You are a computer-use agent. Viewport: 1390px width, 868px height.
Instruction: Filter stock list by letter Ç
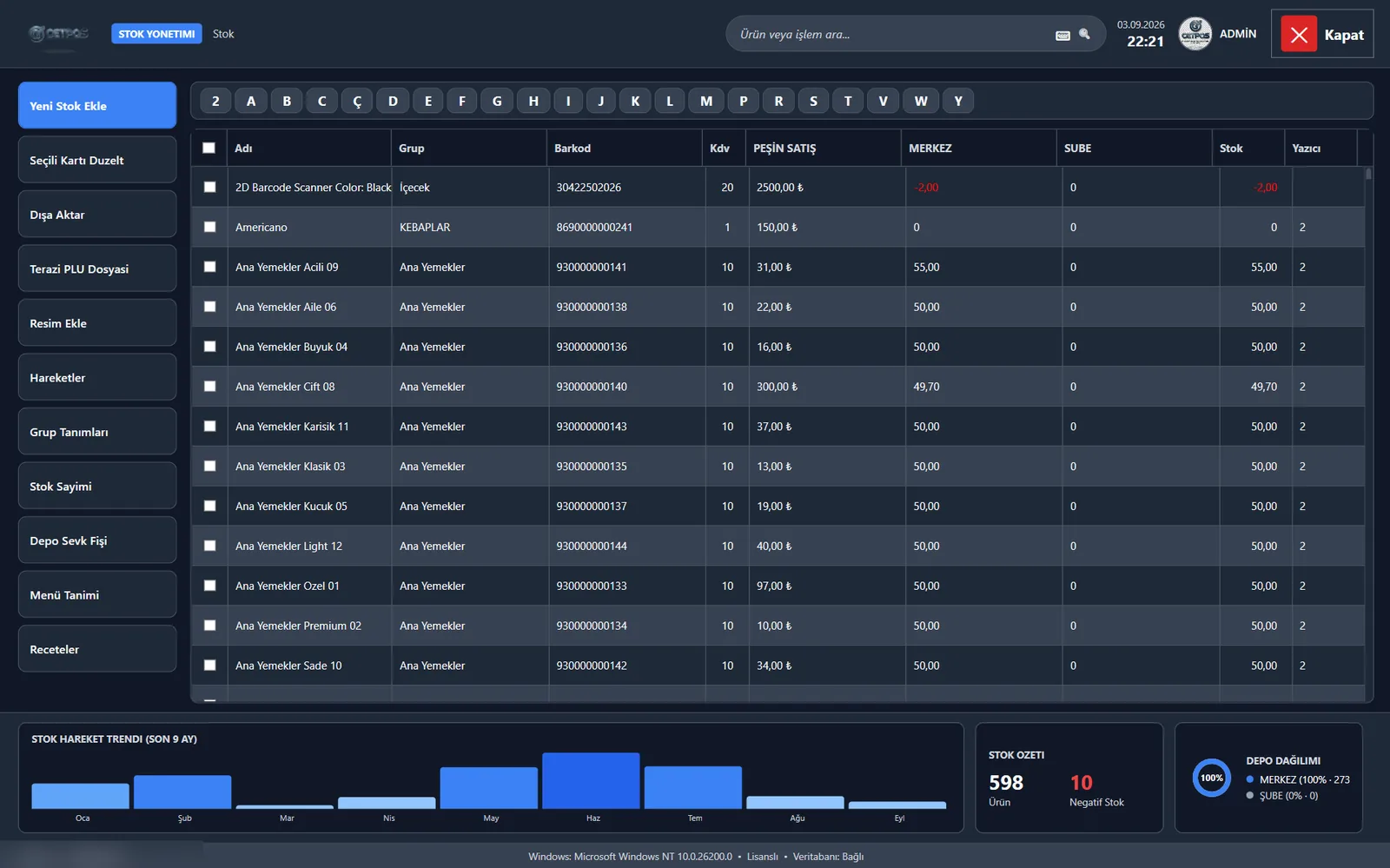pyautogui.click(x=357, y=101)
